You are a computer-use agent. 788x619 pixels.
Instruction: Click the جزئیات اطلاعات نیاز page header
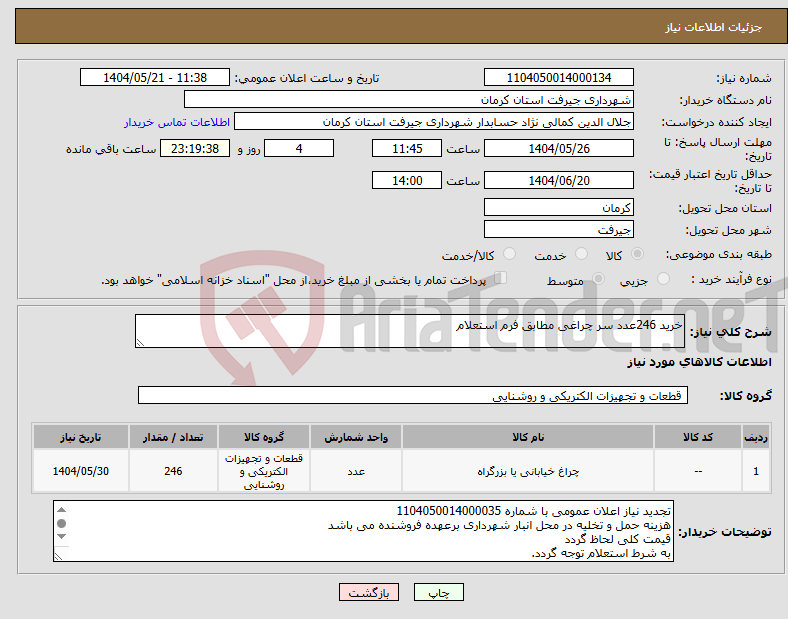[x=714, y=27]
